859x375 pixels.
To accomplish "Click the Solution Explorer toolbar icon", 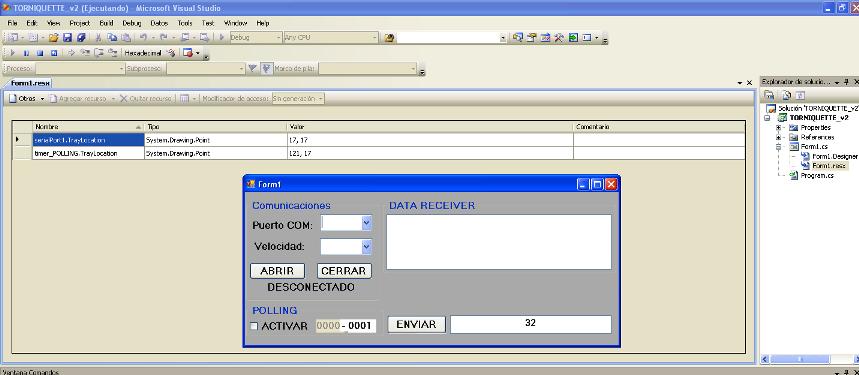I will (x=518, y=38).
